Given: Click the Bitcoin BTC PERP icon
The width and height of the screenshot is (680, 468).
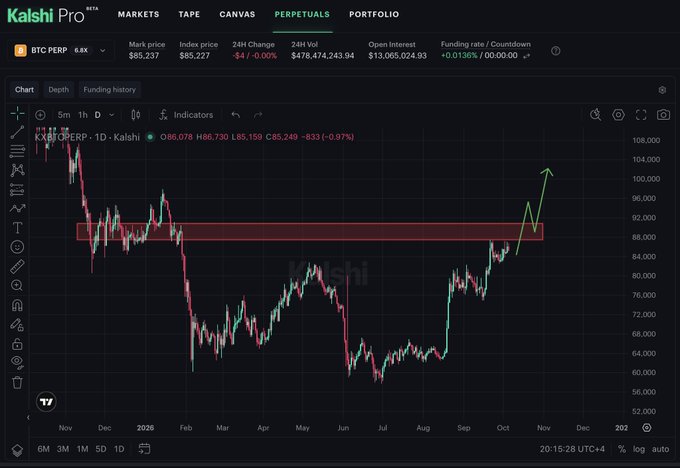Looking at the screenshot, I should pyautogui.click(x=20, y=50).
